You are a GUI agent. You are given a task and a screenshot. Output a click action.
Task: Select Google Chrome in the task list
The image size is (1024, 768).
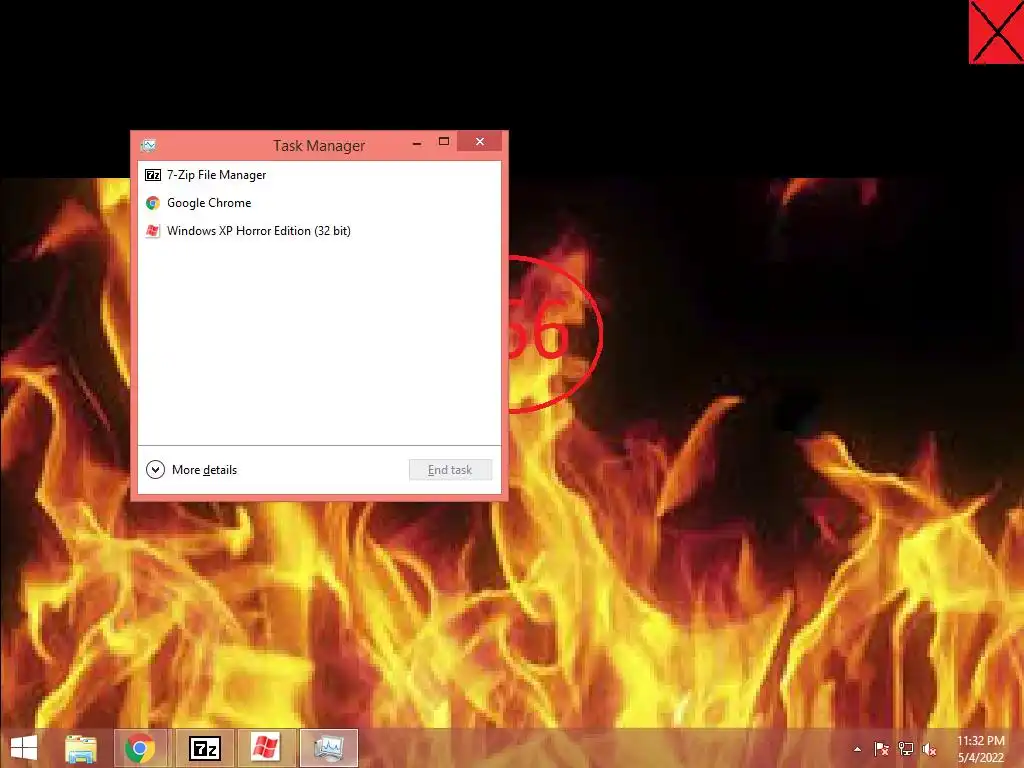pos(319,203)
